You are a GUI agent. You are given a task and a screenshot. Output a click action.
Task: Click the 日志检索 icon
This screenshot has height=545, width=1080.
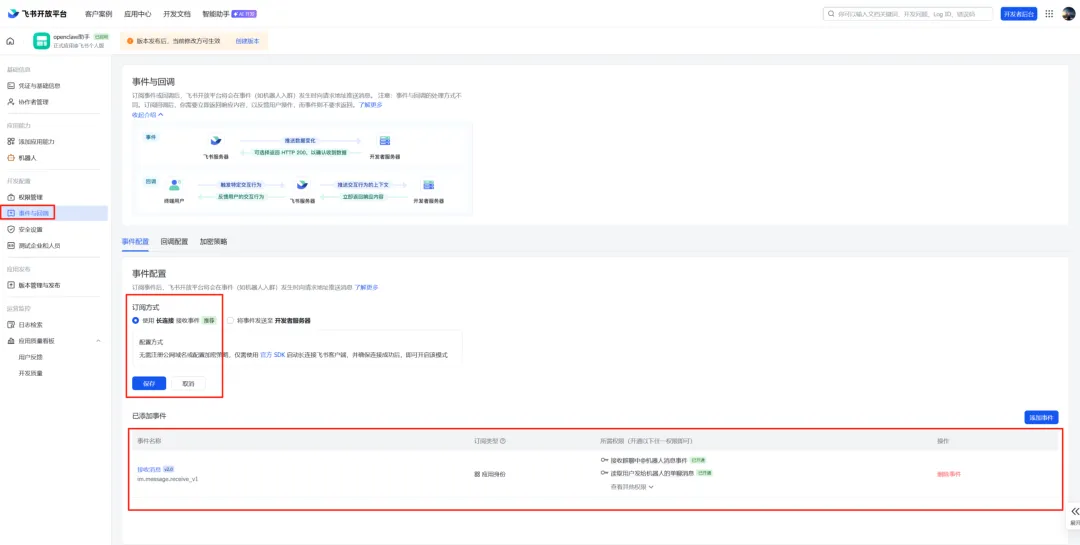click(11, 325)
